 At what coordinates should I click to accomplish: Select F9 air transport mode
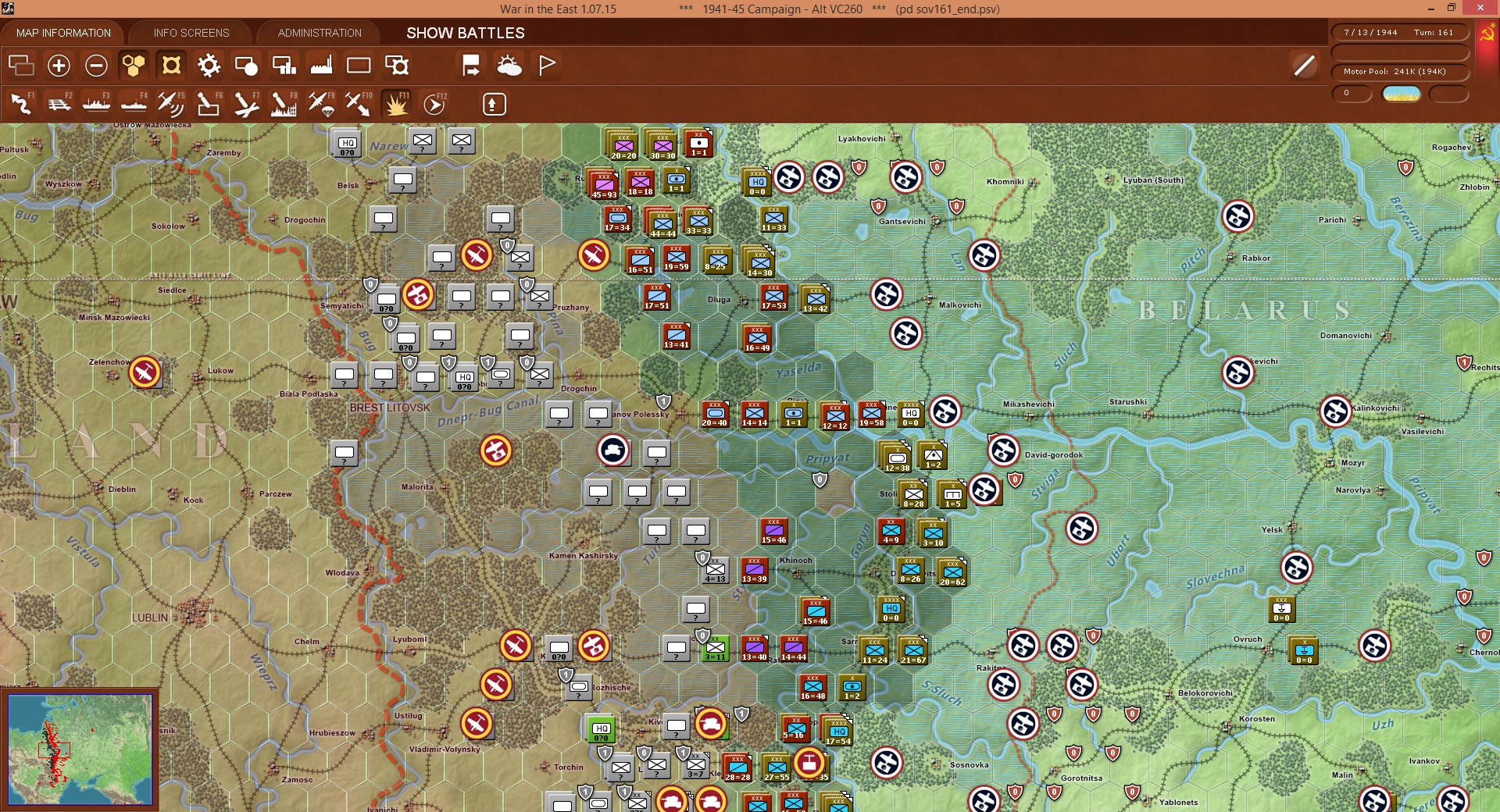point(321,104)
